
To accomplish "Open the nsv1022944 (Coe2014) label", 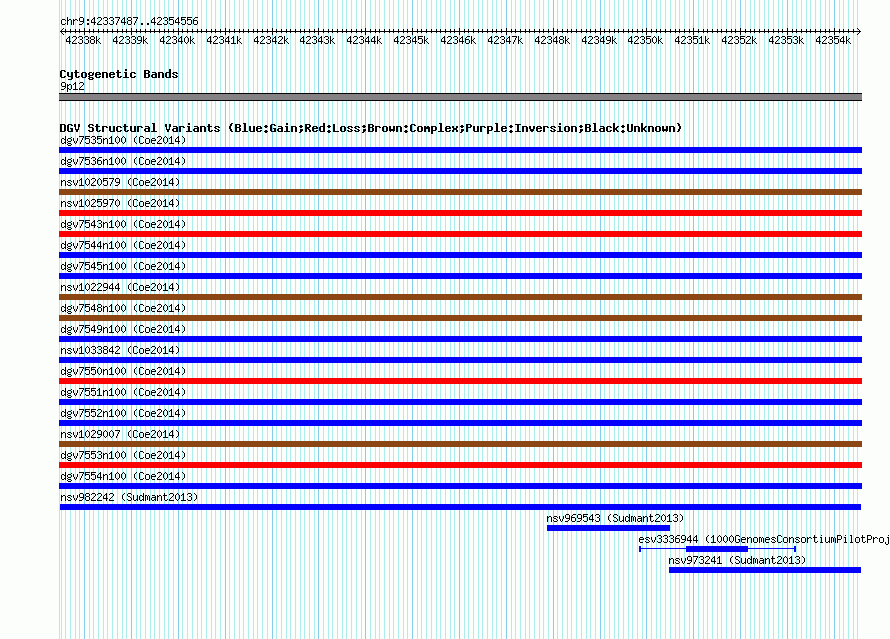I will (120, 287).
